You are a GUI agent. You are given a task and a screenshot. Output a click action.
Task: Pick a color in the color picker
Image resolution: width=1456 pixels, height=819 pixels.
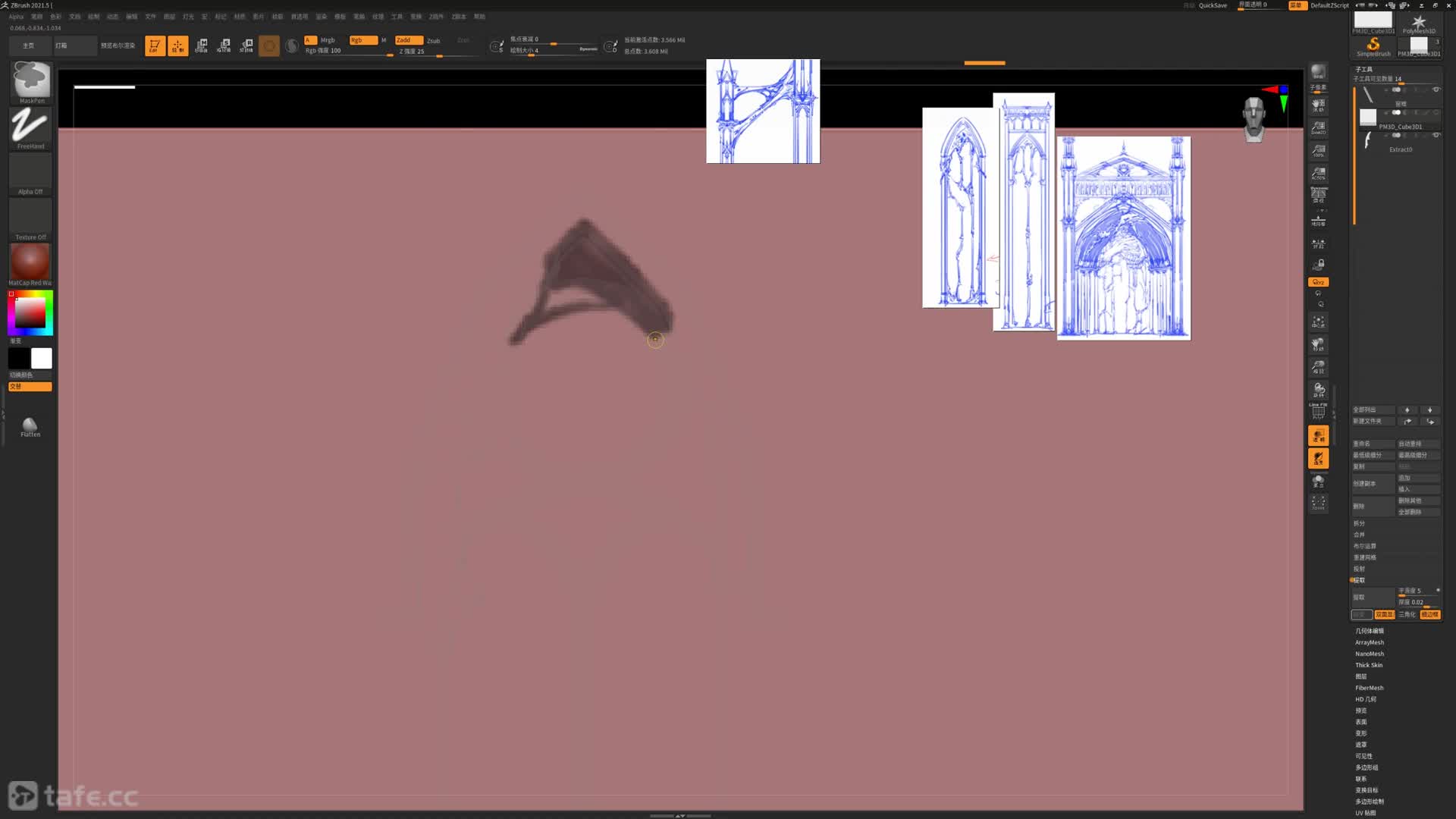click(30, 312)
